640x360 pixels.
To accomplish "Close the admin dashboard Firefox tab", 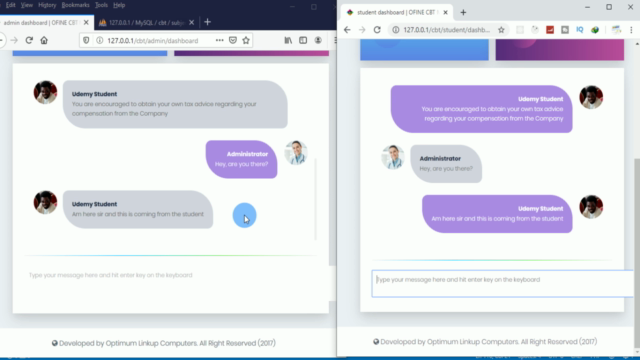I will point(86,22).
